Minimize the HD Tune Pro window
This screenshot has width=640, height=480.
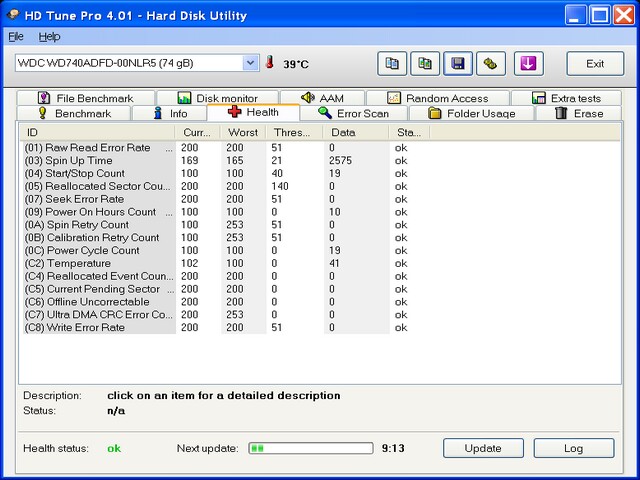coord(576,15)
